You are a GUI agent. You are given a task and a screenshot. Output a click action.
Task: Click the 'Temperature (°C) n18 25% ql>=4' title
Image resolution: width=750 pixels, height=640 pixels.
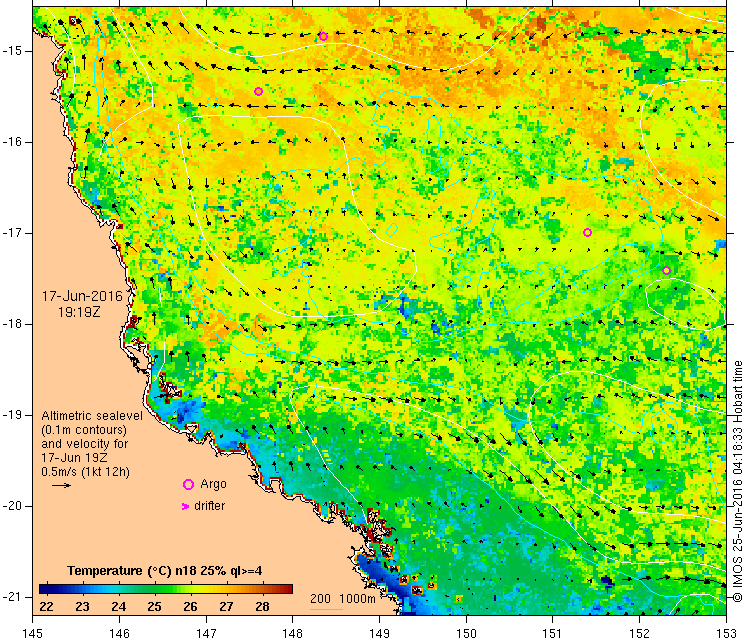165,571
